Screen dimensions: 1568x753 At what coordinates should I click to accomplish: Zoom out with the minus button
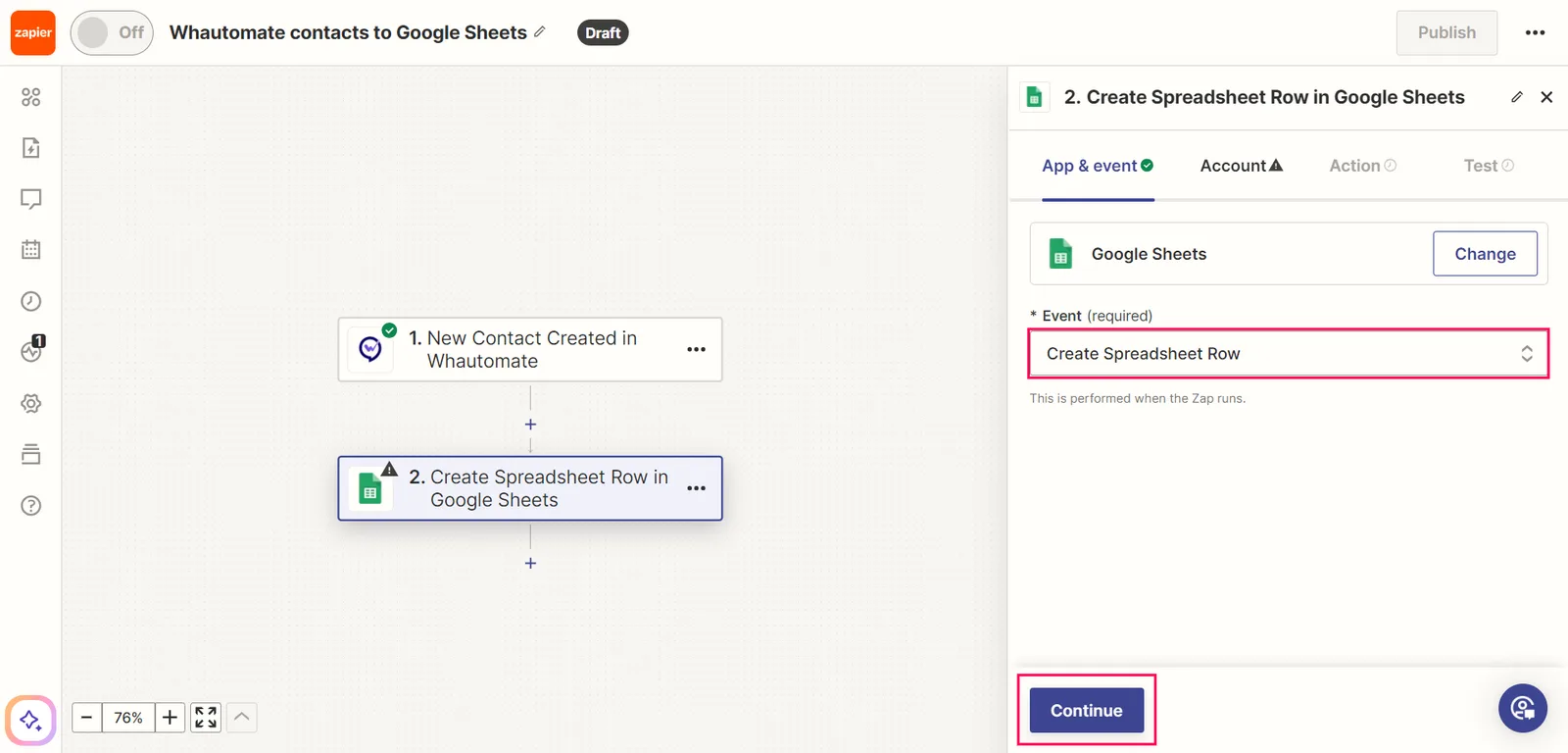click(x=86, y=718)
